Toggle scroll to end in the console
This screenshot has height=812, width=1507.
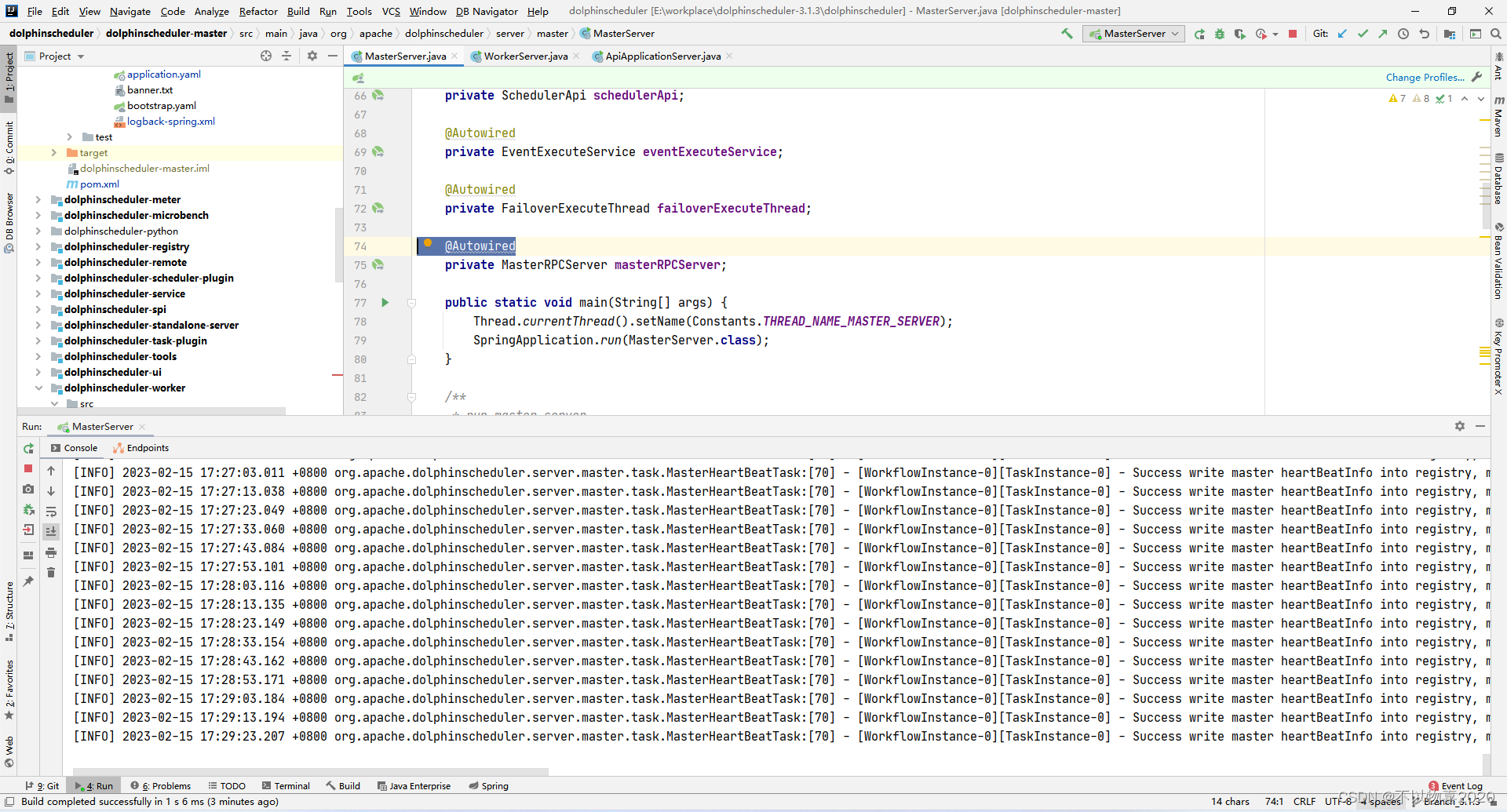pyautogui.click(x=51, y=531)
